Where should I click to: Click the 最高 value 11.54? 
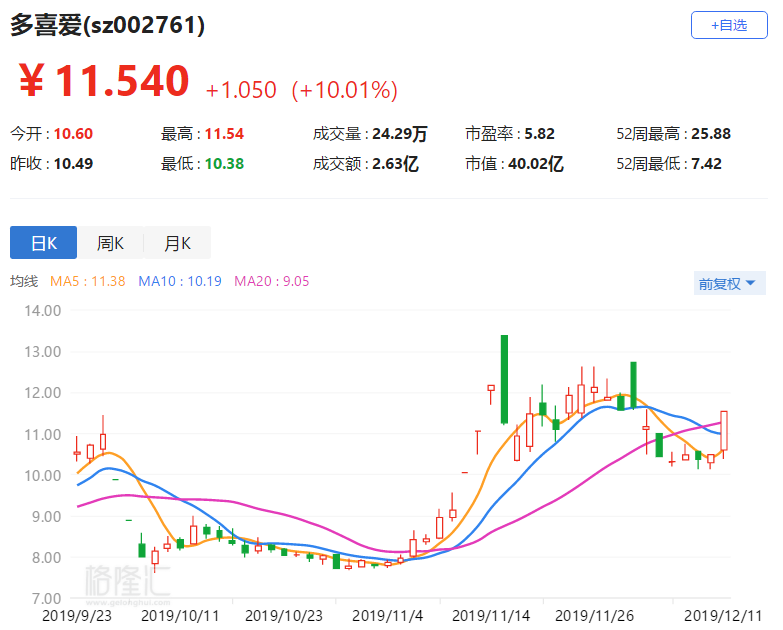point(224,134)
